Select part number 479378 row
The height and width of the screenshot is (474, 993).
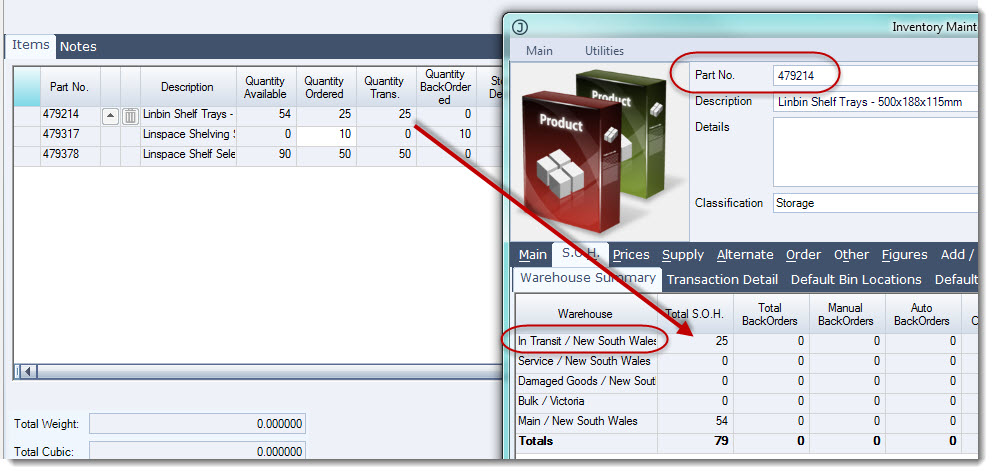(70, 155)
